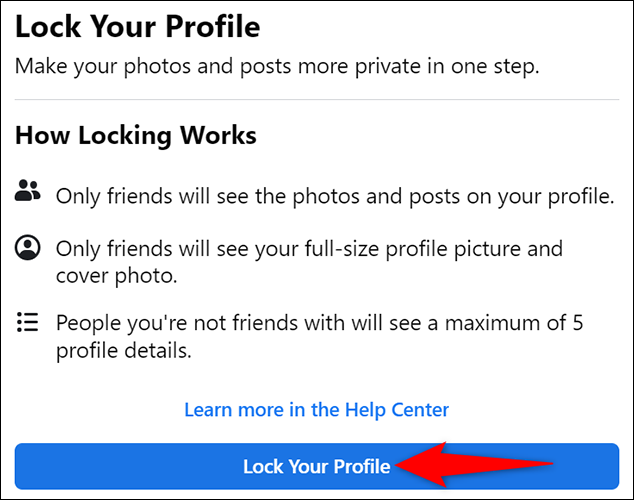Image resolution: width=634 pixels, height=500 pixels.
Task: Click the horizontal divider below the subtitle
Action: 317,99
